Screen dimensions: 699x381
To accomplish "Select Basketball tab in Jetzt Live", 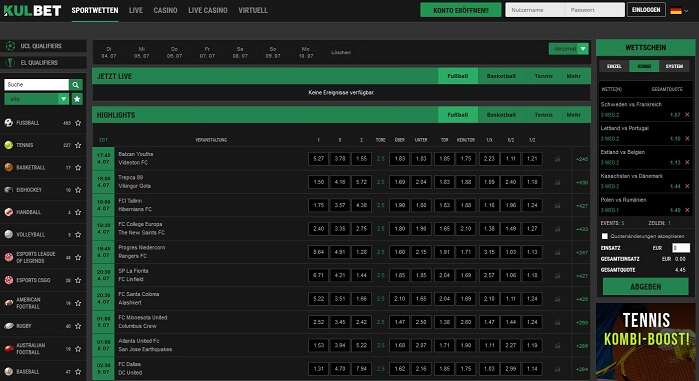I will coord(501,76).
